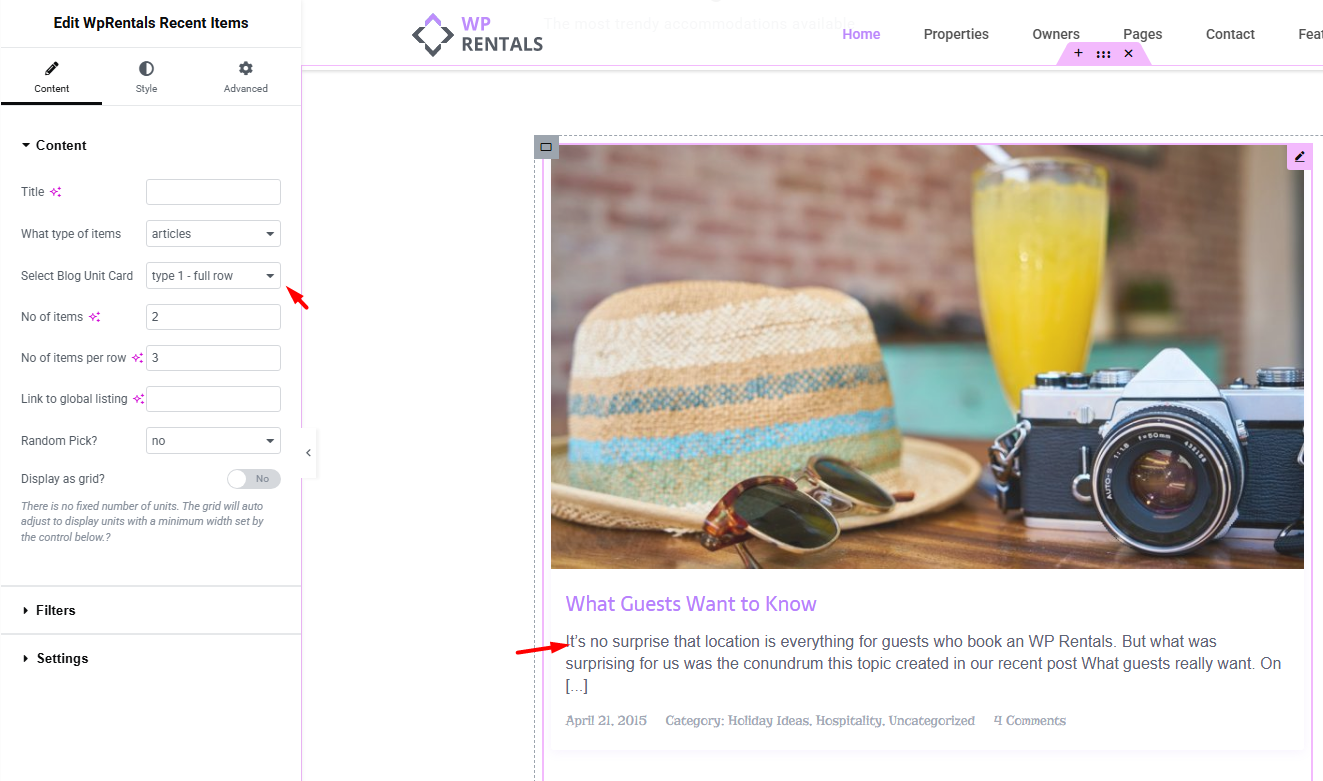The height and width of the screenshot is (781, 1323).
Task: Click the AI sparkle icon next to Link to global listing
Action: tap(139, 399)
